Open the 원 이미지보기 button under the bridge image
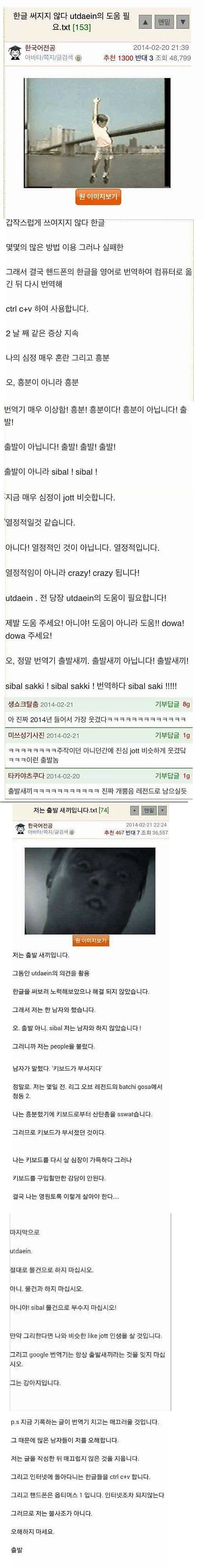Screen dimensions: 204x1568 point(99,196)
